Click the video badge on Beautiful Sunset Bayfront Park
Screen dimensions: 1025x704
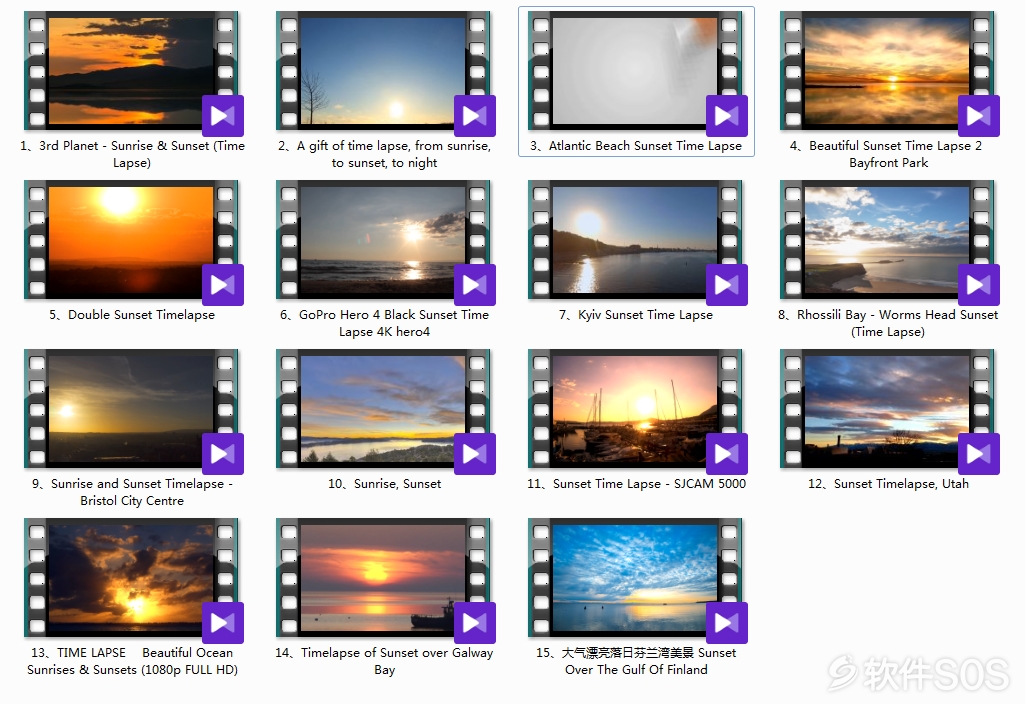(x=979, y=116)
